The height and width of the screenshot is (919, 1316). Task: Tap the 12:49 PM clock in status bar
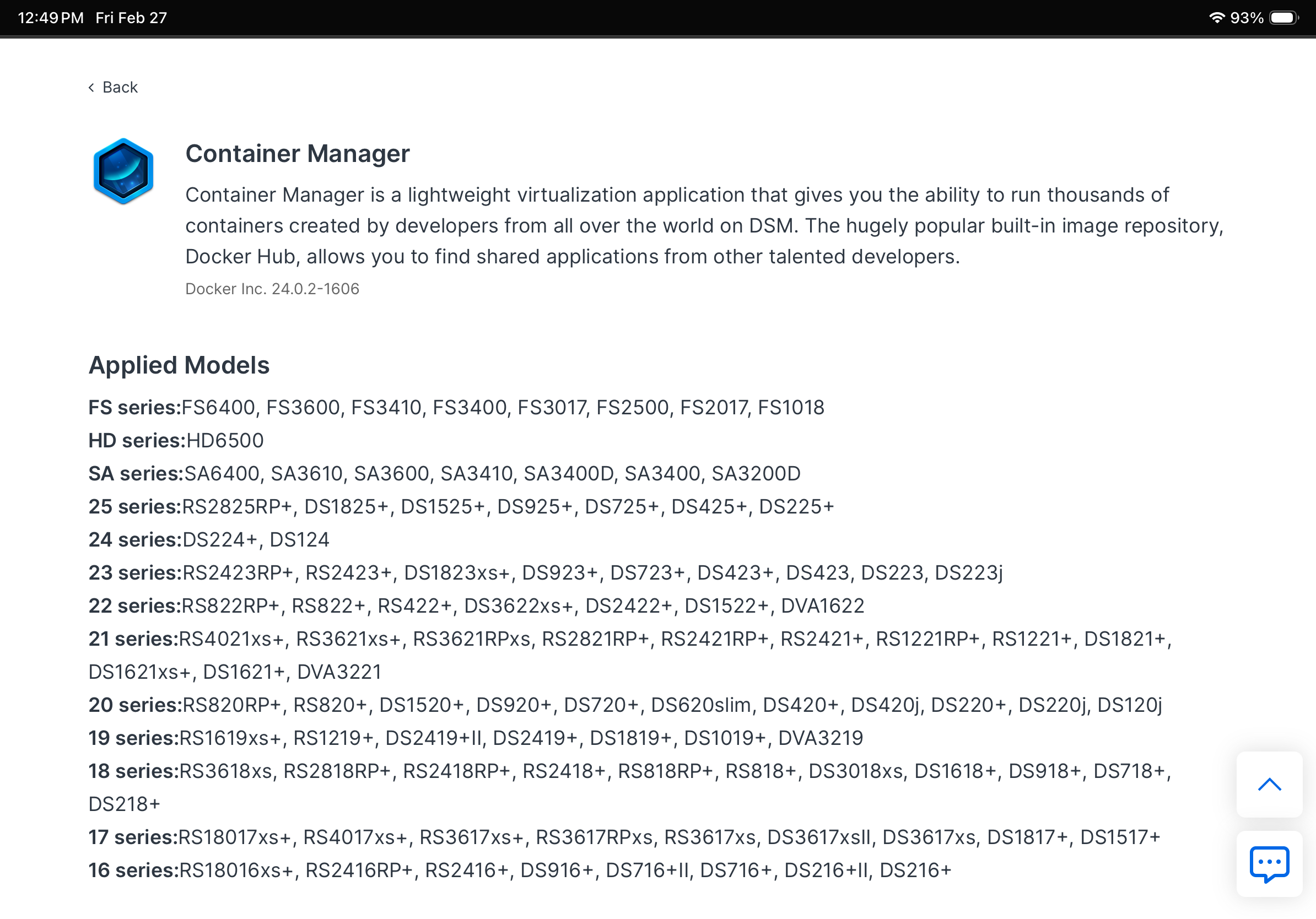pyautogui.click(x=51, y=18)
